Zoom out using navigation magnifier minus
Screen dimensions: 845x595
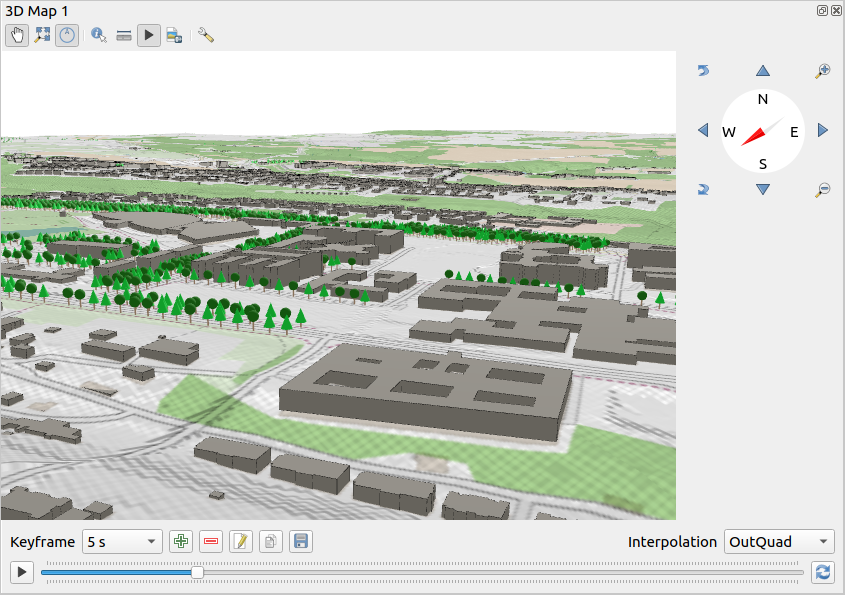coord(822,189)
